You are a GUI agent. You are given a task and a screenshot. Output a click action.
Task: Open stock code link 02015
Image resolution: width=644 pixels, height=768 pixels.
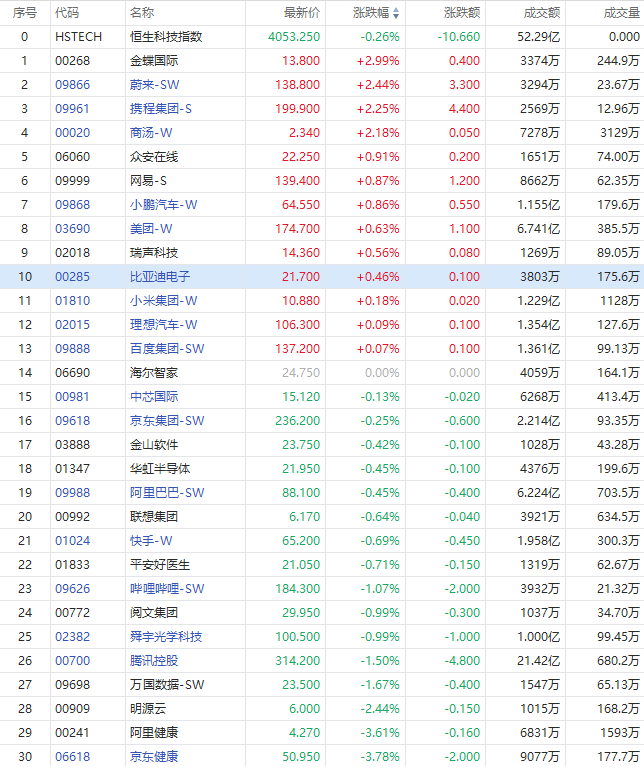tap(72, 325)
